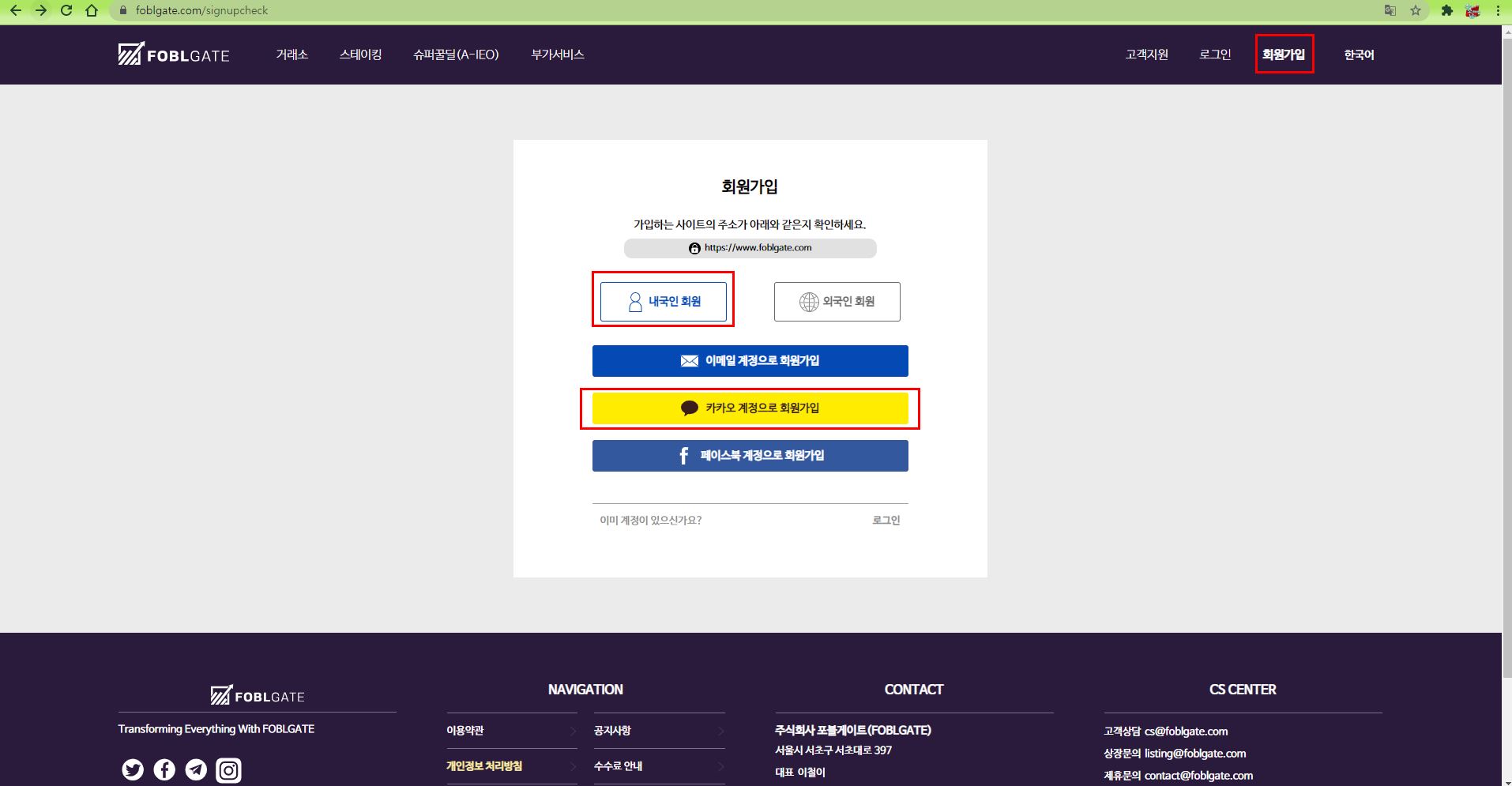
Task: Go to 로그인 in header
Action: 1215,55
